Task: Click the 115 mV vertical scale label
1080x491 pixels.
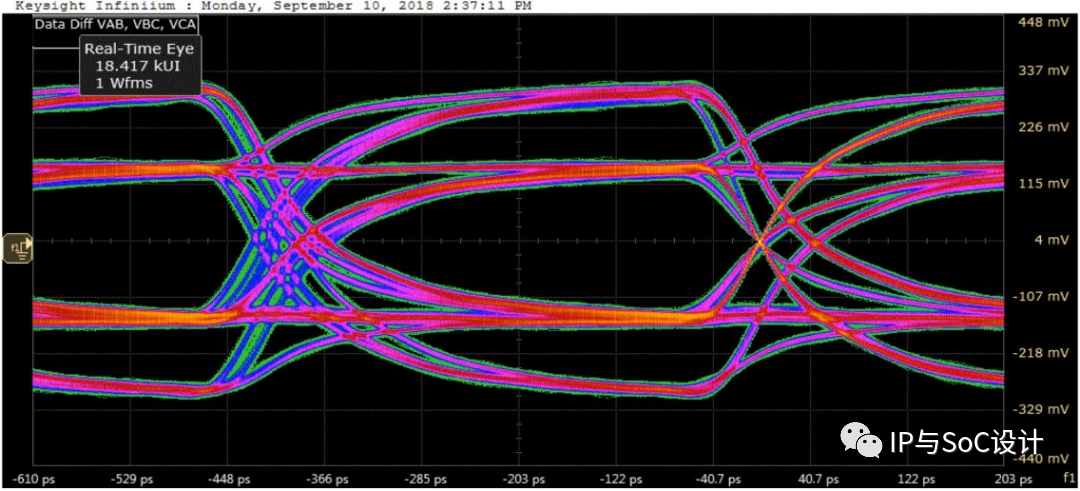Action: pos(1041,183)
